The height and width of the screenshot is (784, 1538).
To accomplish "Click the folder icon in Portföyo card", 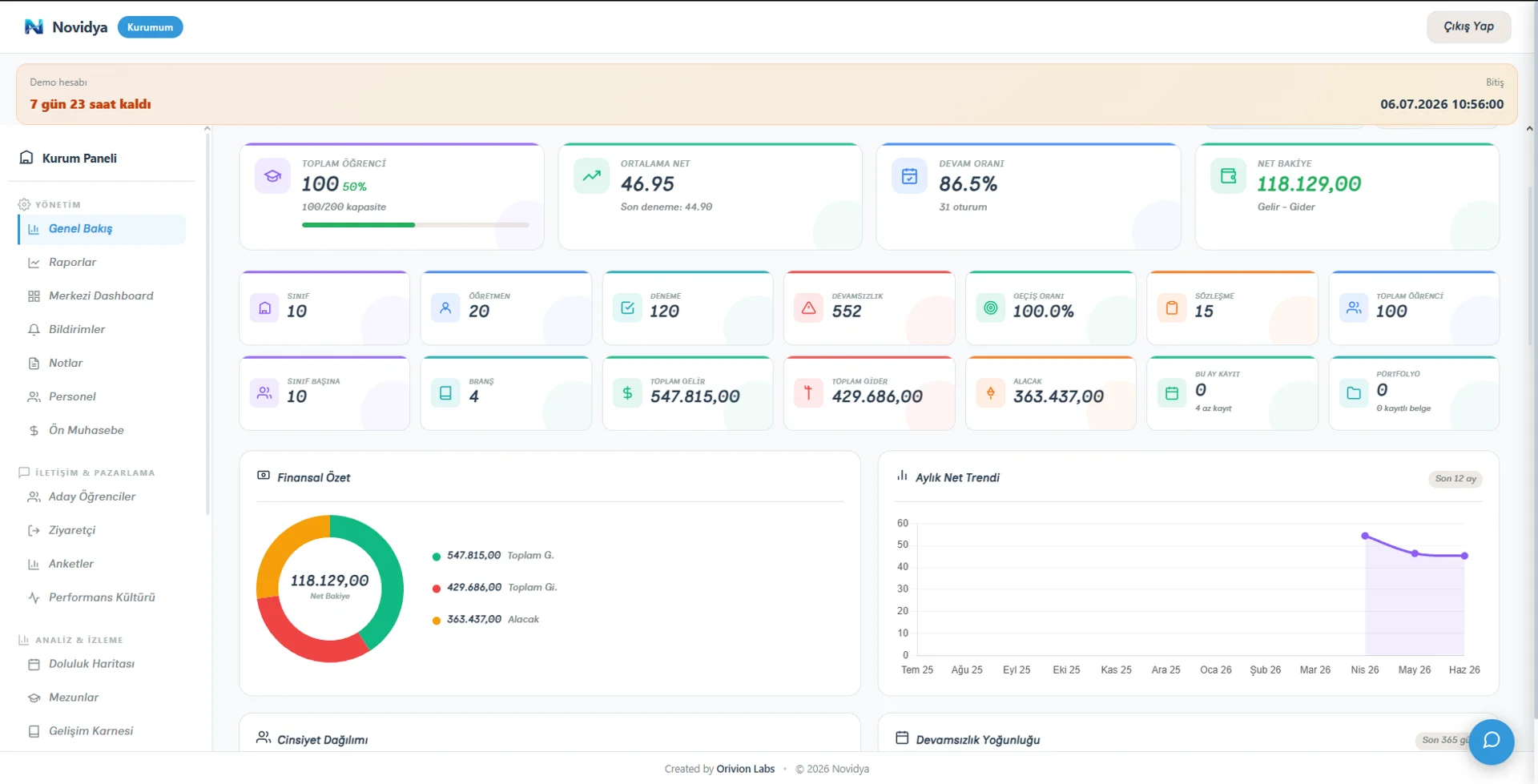I will click(x=1354, y=393).
